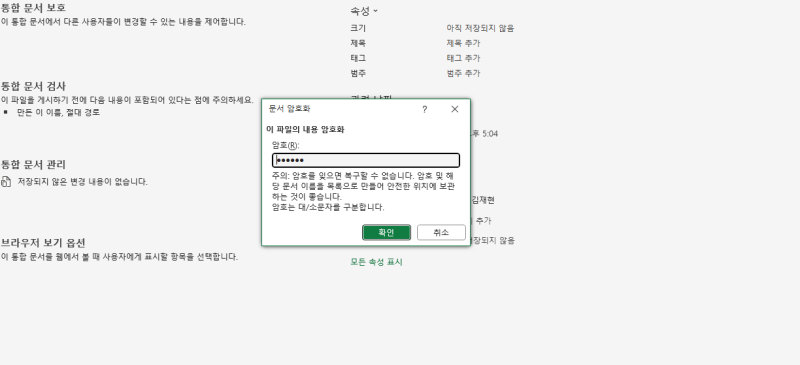
Task: Click the 브라우저 보기 옵션 heading
Action: click(x=42, y=242)
